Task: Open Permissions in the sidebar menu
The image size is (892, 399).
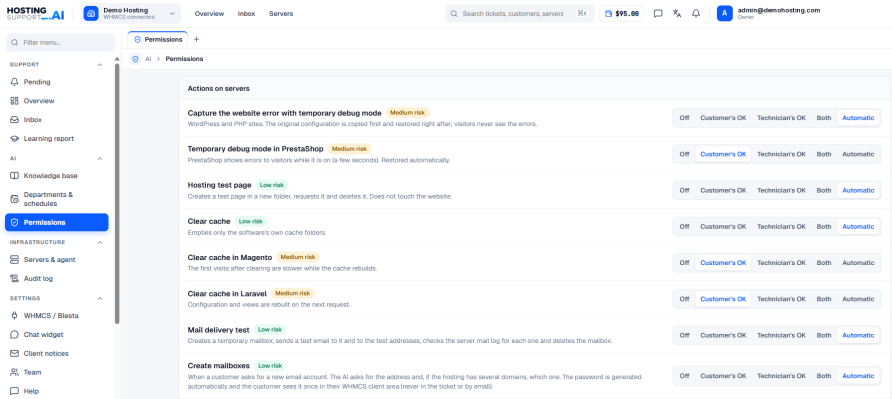Action: 56,223
